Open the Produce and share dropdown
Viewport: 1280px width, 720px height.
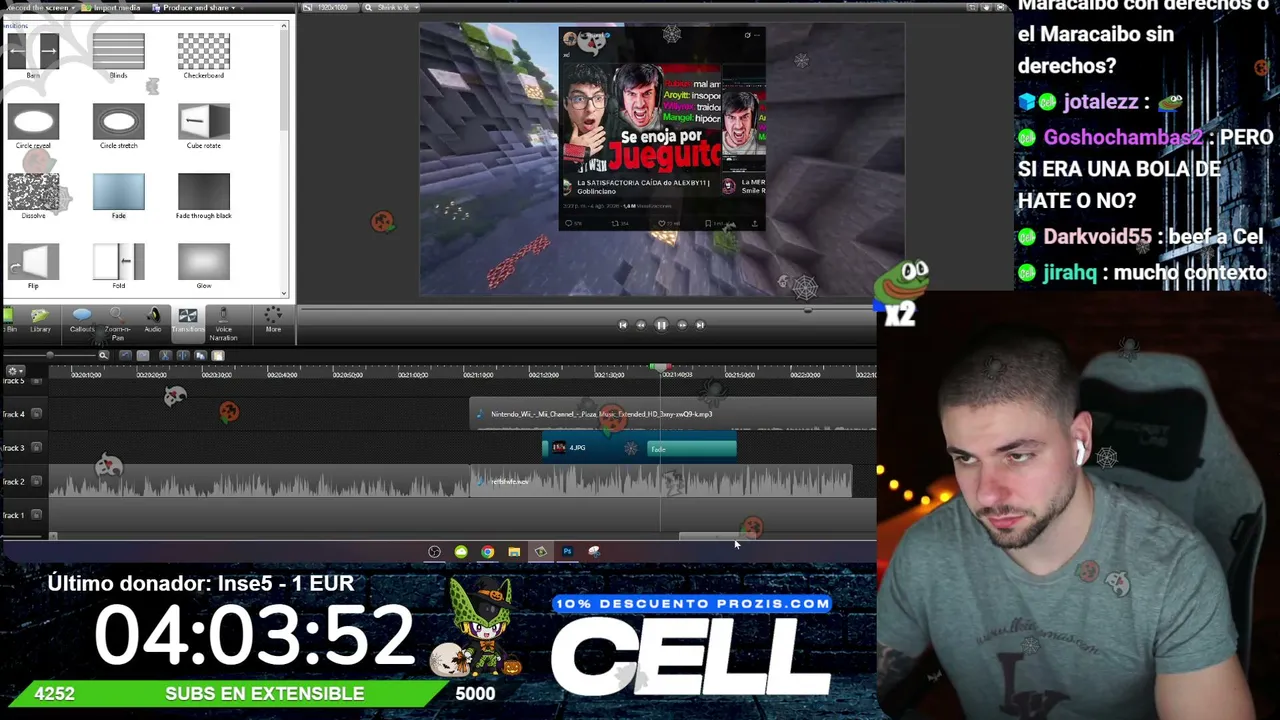coord(195,8)
